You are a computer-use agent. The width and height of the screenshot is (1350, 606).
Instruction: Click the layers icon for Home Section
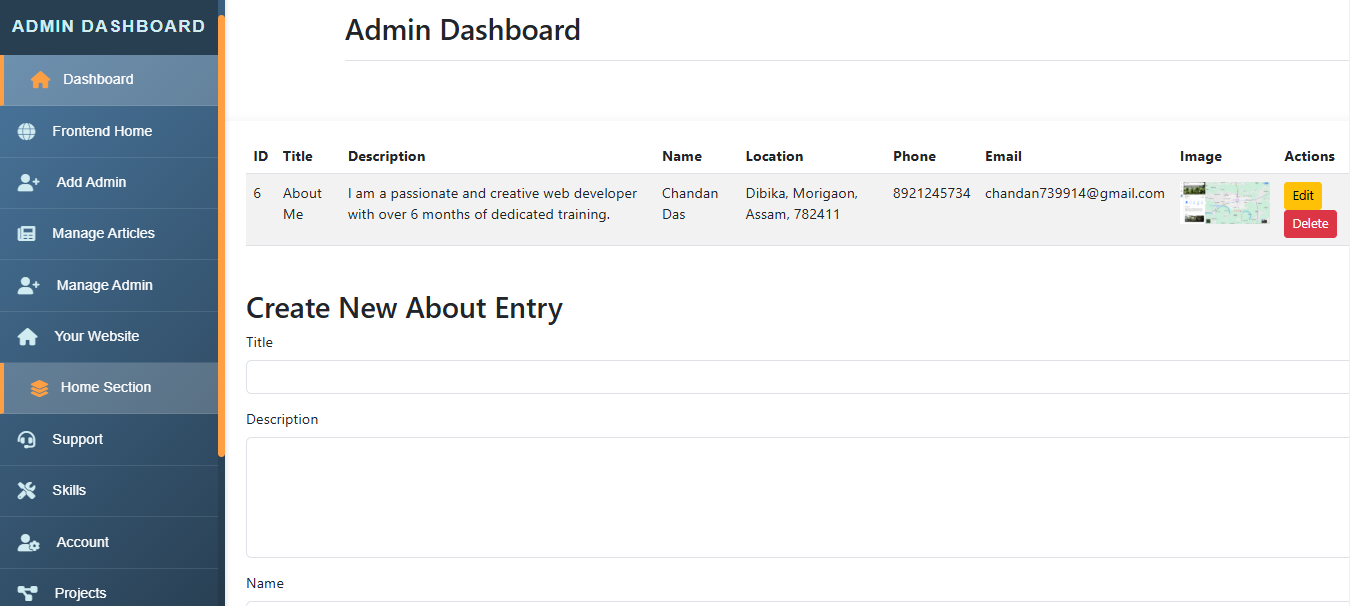39,388
